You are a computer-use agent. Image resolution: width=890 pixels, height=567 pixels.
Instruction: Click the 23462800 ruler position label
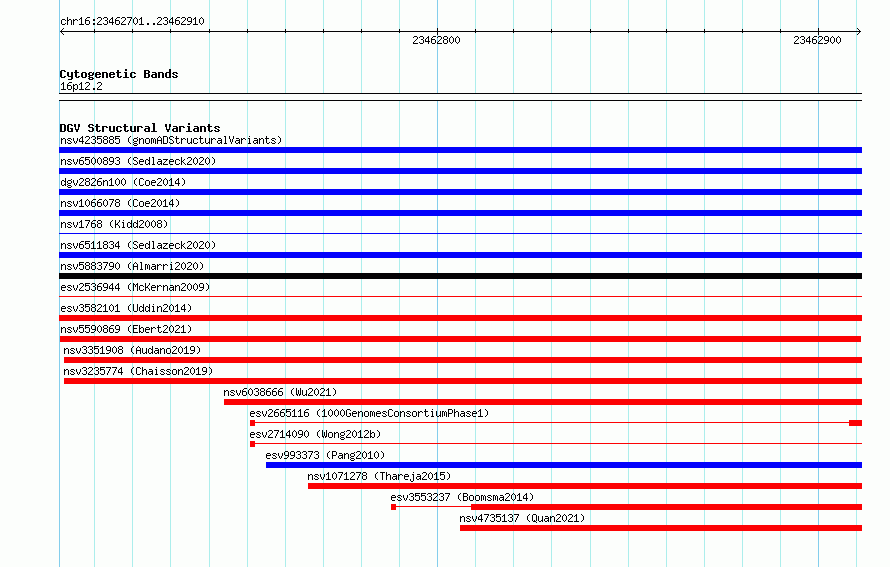[436, 40]
